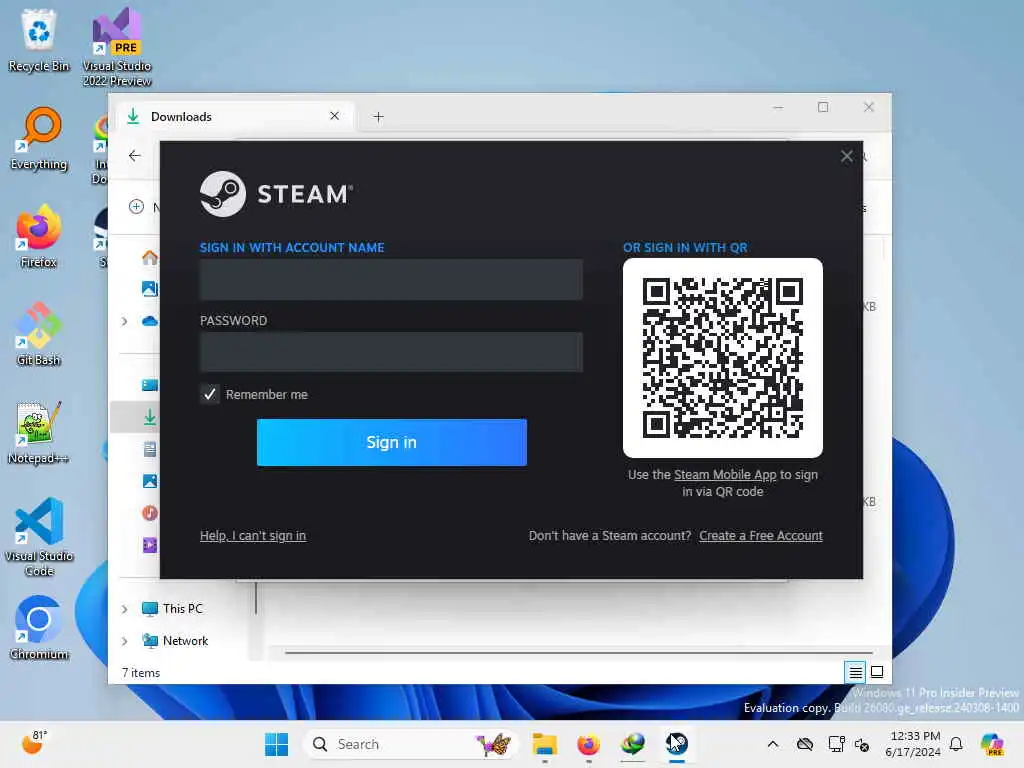Open Everything search shortcut on desktop

[39, 138]
